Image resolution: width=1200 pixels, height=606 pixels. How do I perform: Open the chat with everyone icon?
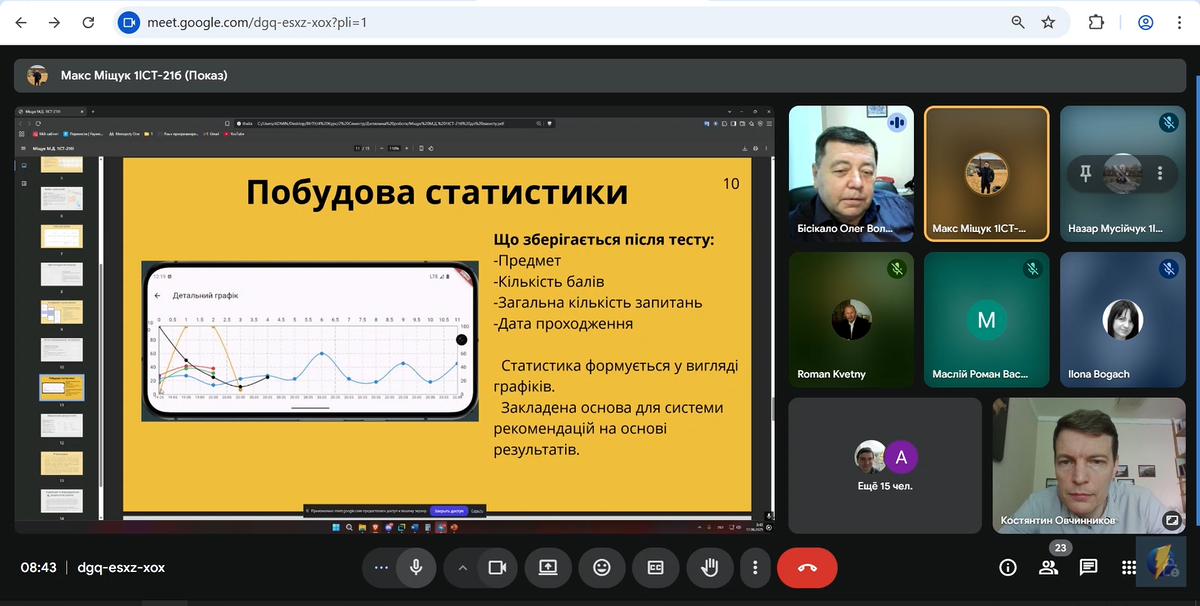click(1089, 567)
